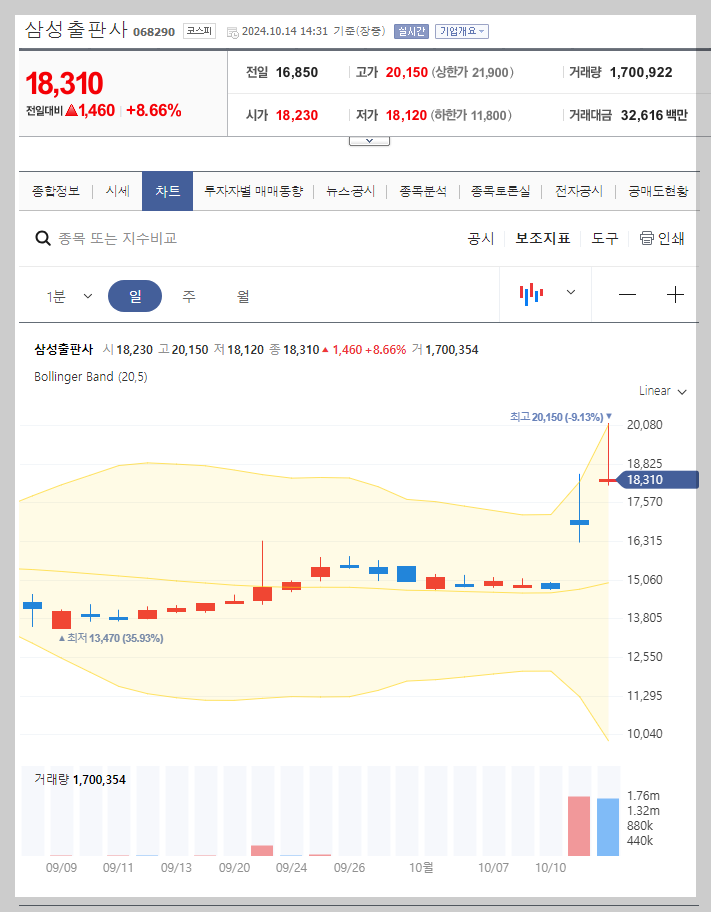Zoom out the chart with minus icon
Viewport: 711px width, 912px height.
coord(627,295)
